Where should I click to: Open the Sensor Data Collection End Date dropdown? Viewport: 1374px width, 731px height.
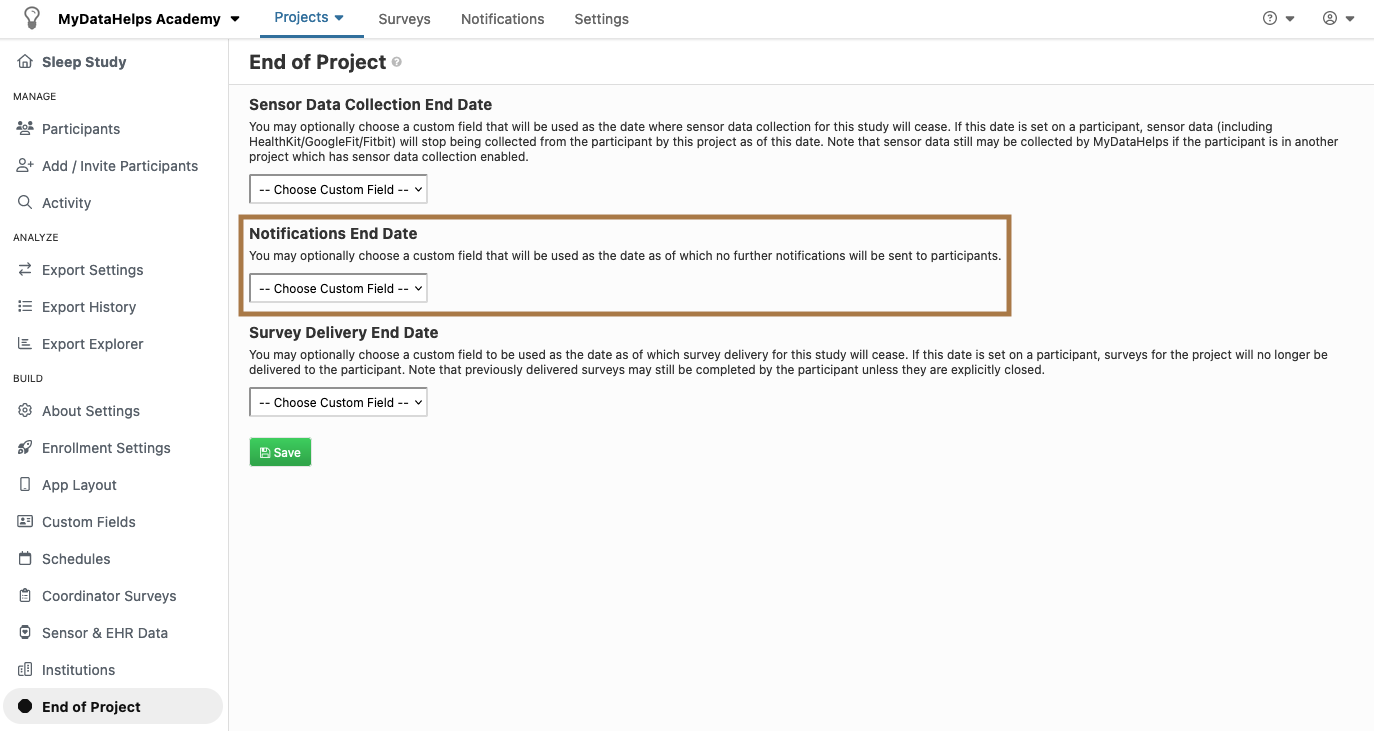pos(338,190)
